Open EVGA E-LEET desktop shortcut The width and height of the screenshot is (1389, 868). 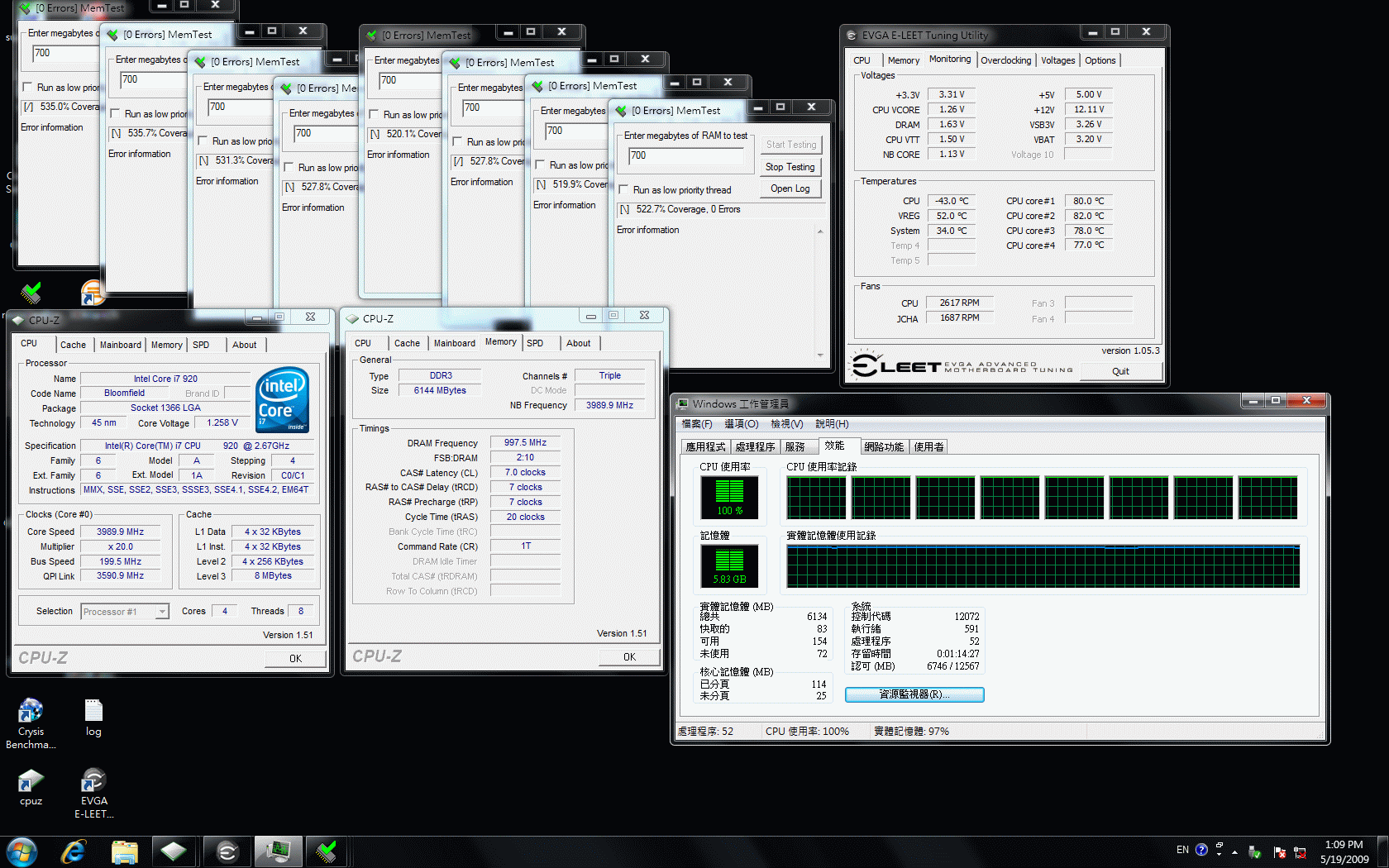(93, 794)
